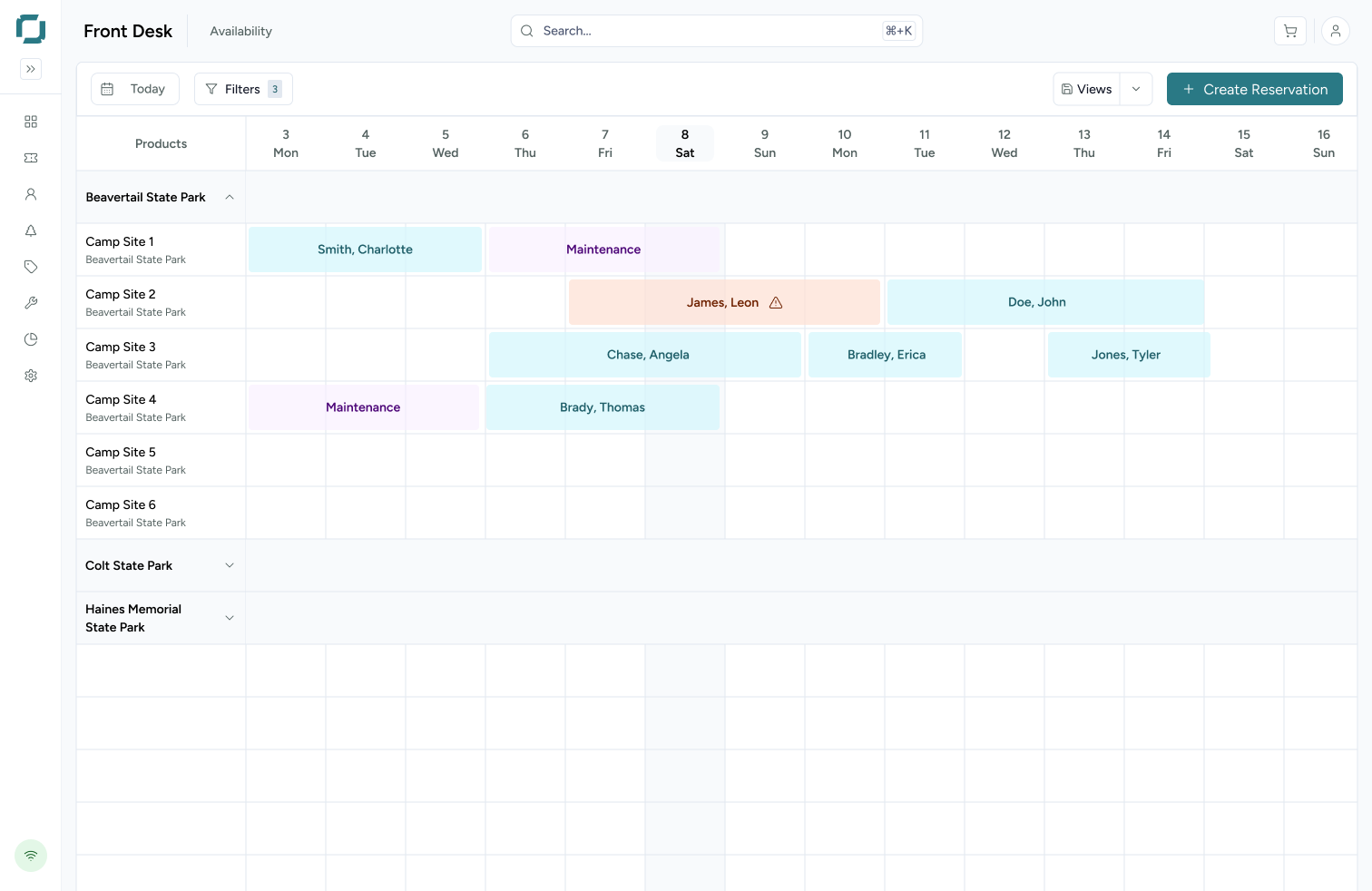The image size is (1372, 891).
Task: Open the price tag icon in sidebar
Action: click(31, 267)
